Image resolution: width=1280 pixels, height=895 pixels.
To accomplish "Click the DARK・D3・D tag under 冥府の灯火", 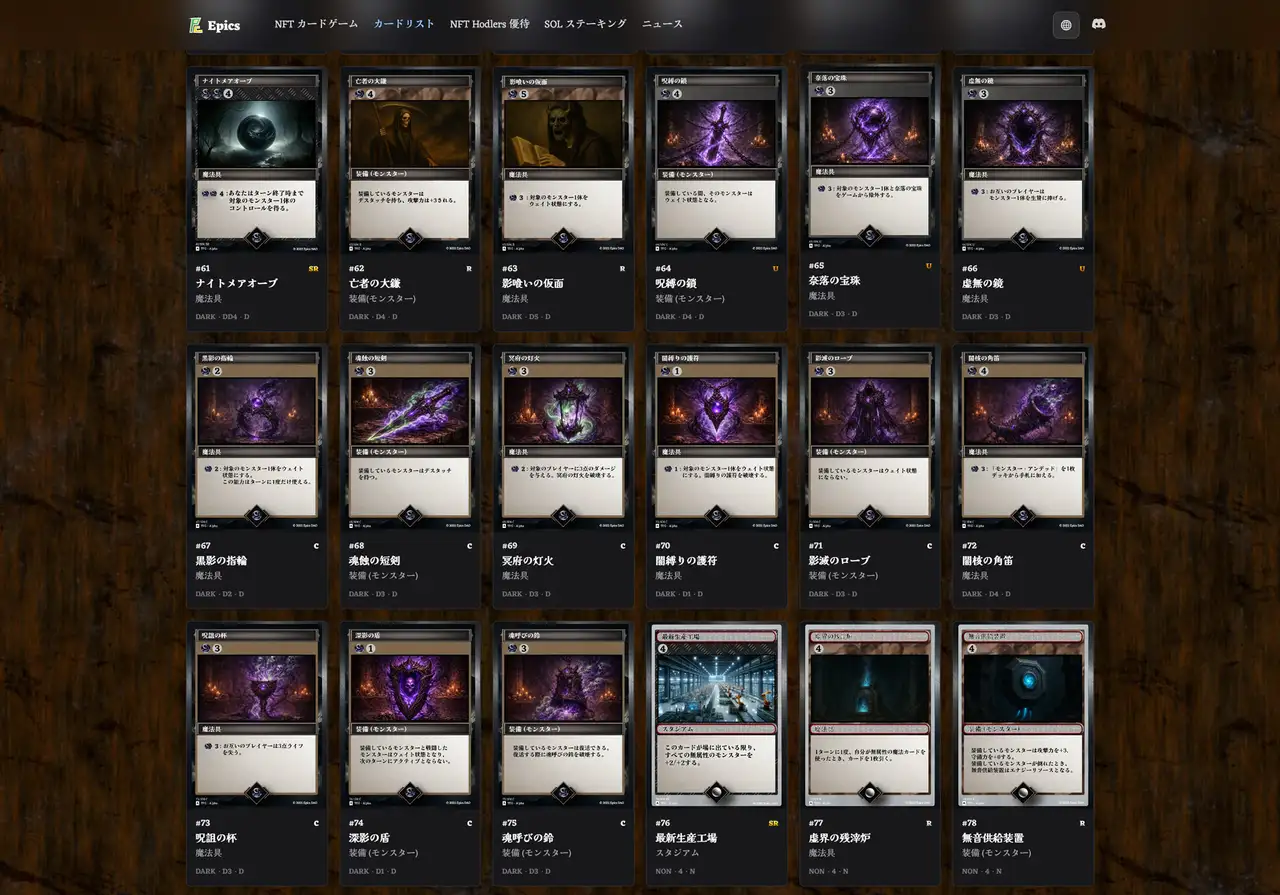I will 526,592.
